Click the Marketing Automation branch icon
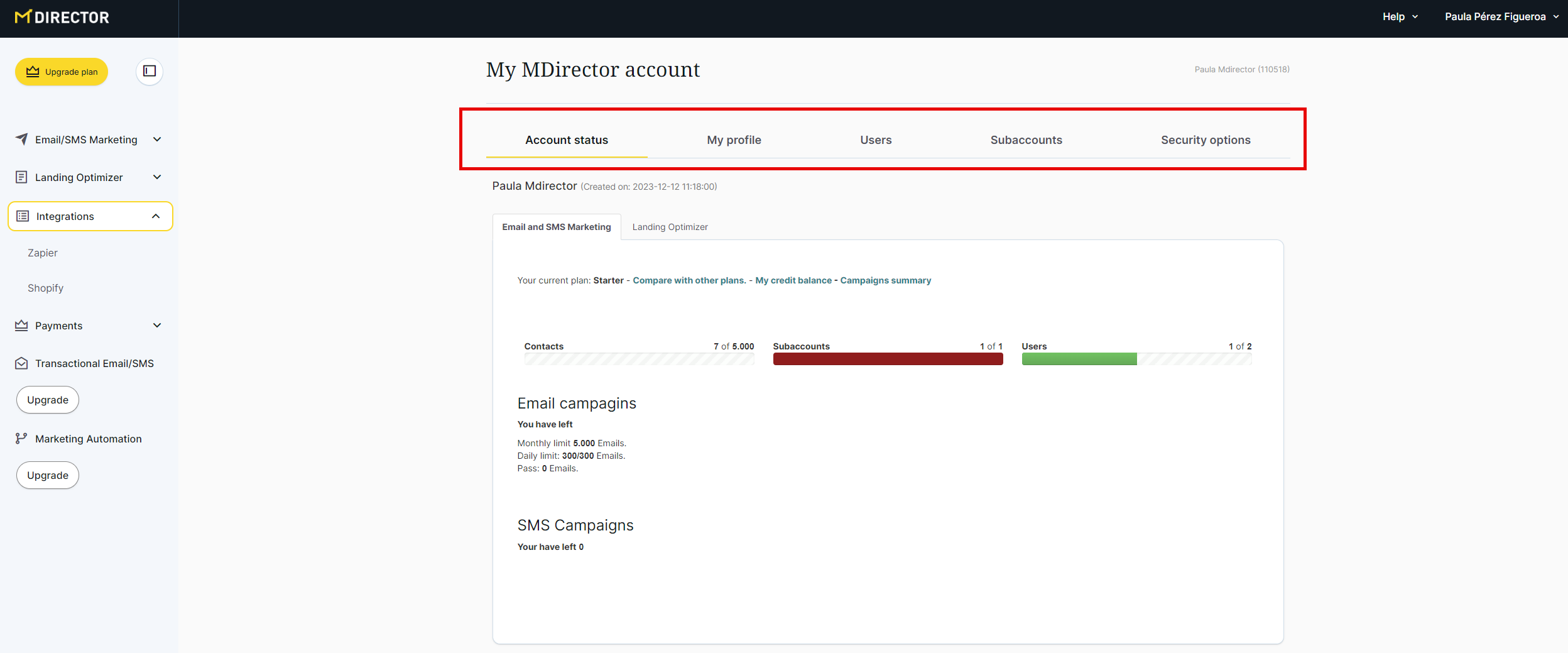Screen dimensions: 1568x653 pyautogui.click(x=21, y=439)
